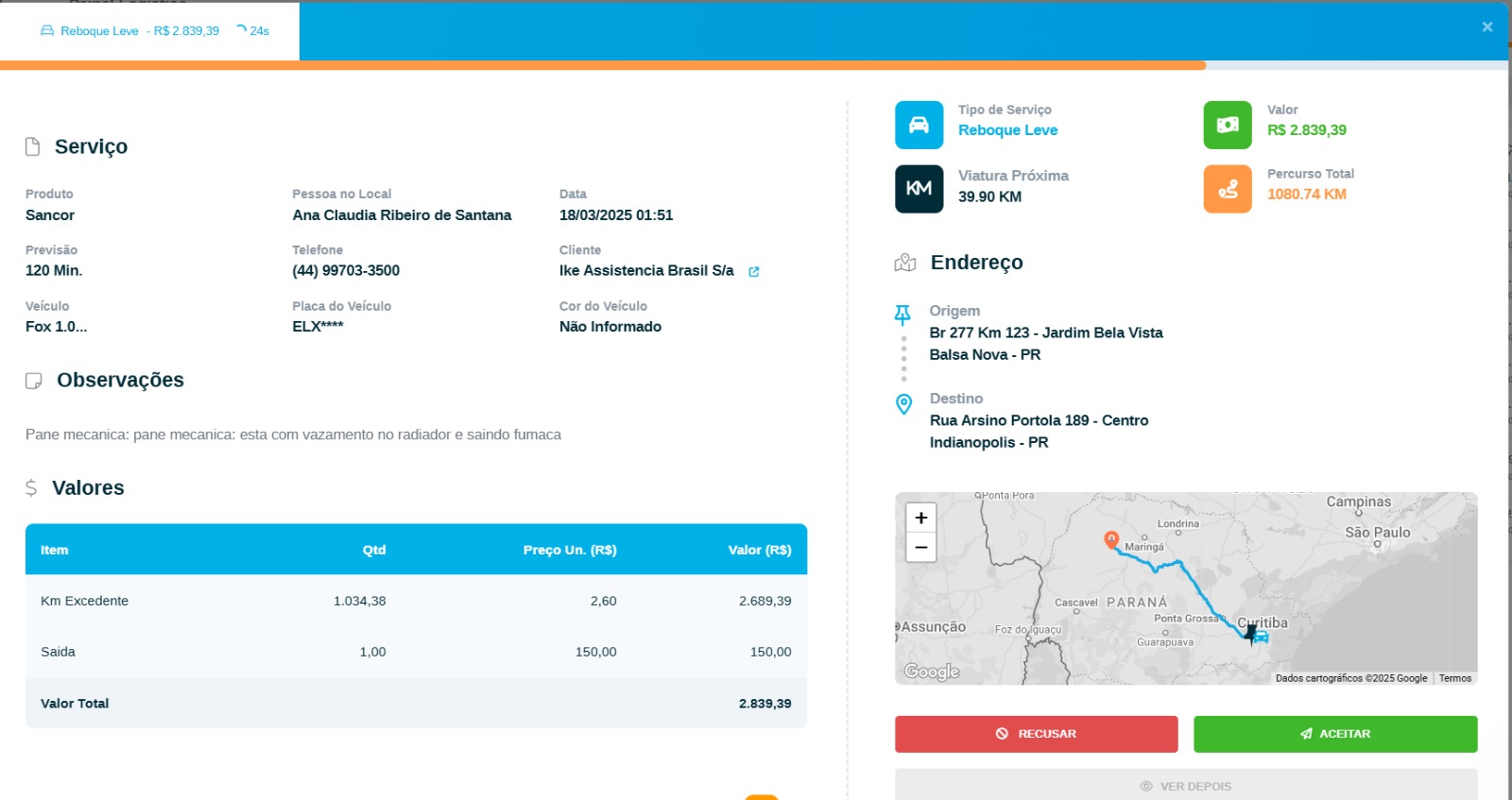1512x800 pixels.
Task: Click the blue tow car service type icon
Action: tap(919, 125)
